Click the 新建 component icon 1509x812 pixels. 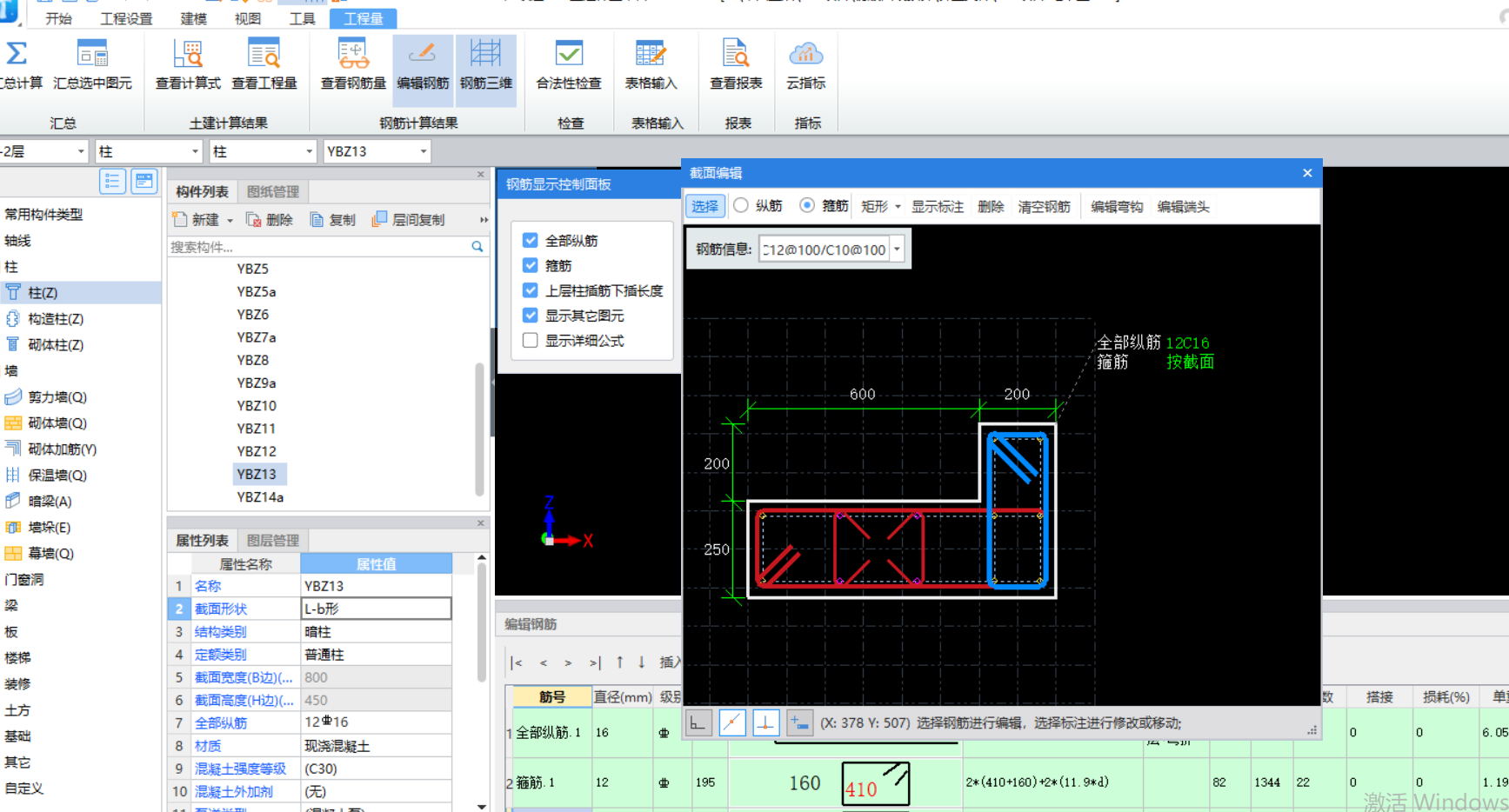[x=180, y=219]
